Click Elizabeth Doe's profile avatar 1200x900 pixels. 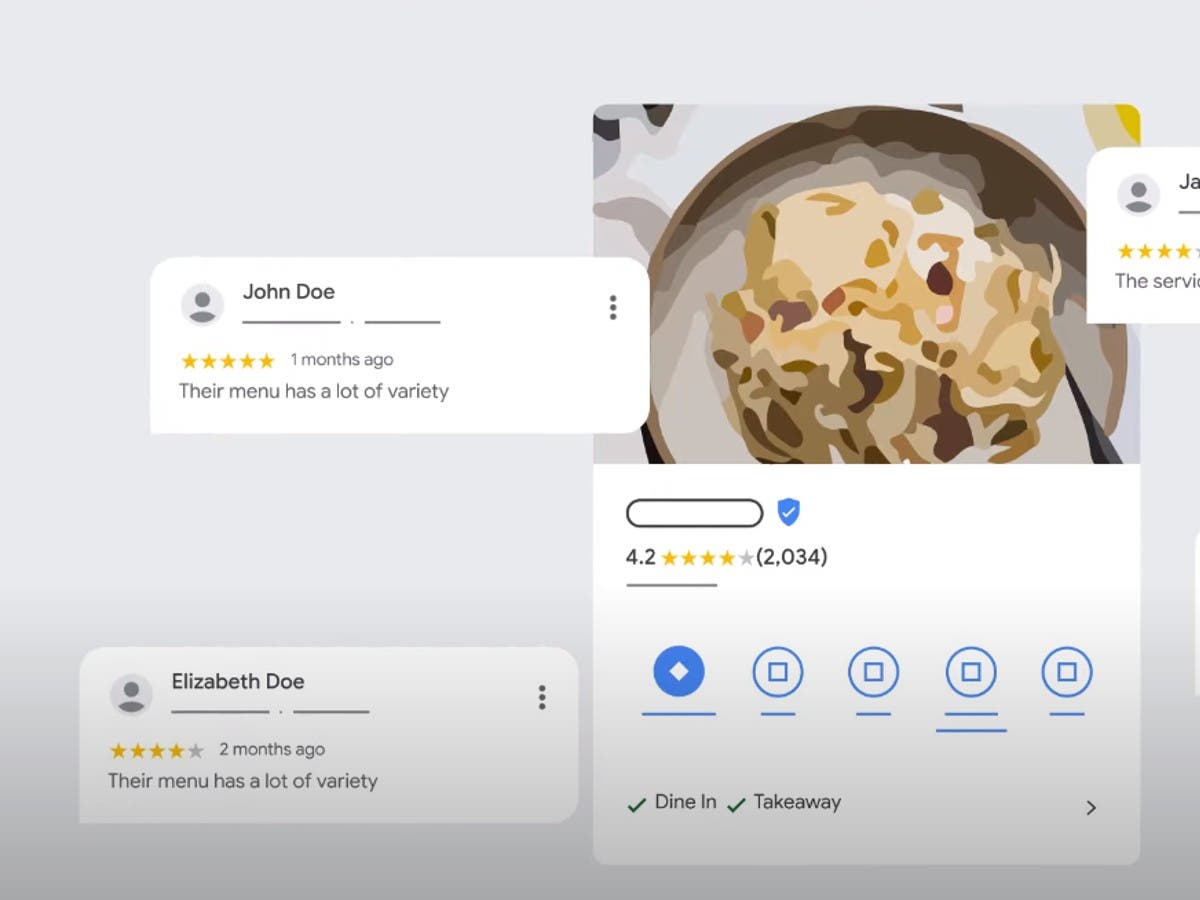click(131, 694)
